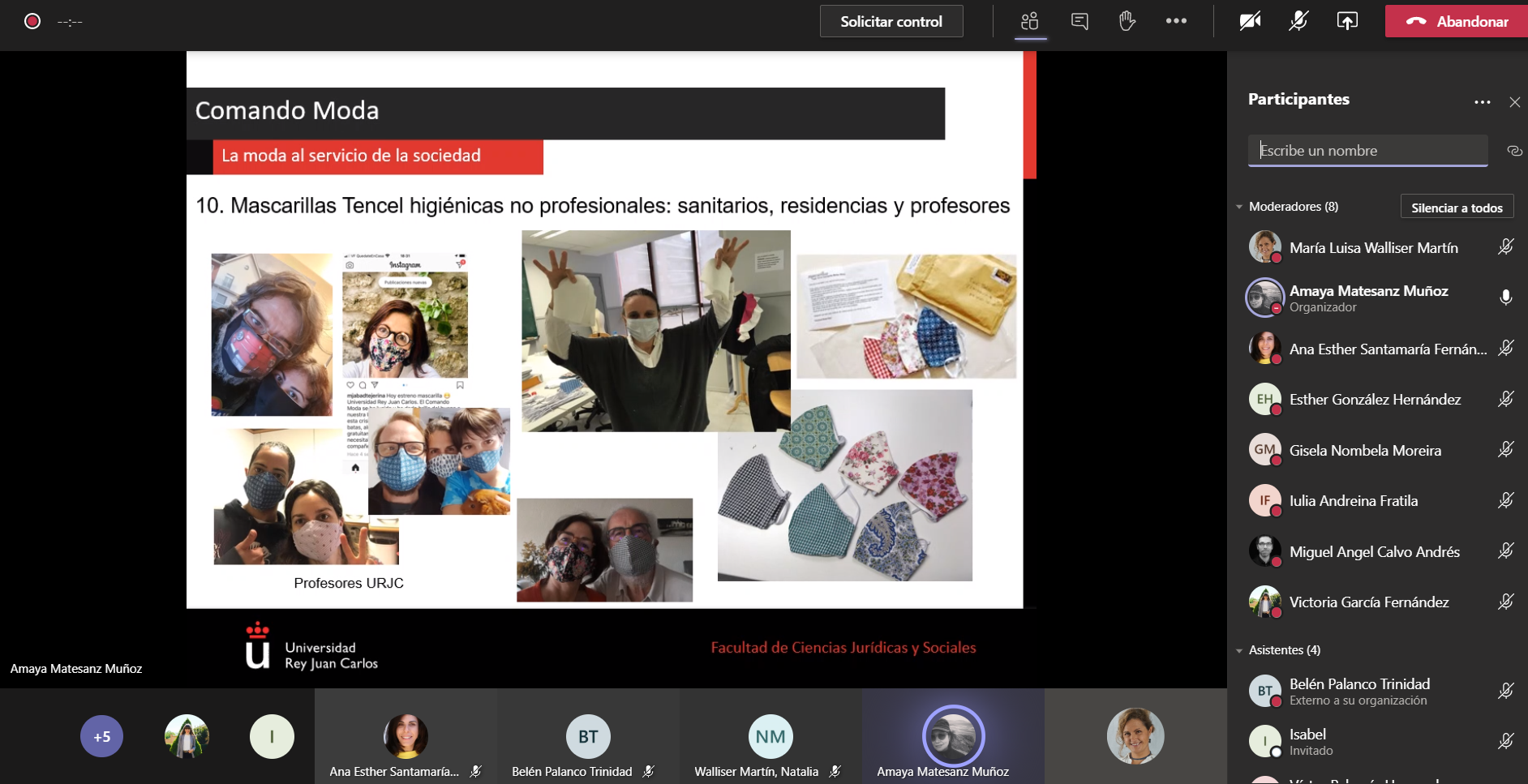1528x784 pixels.
Task: Collapse the Asistentes (4) section
Action: pos(1239,650)
